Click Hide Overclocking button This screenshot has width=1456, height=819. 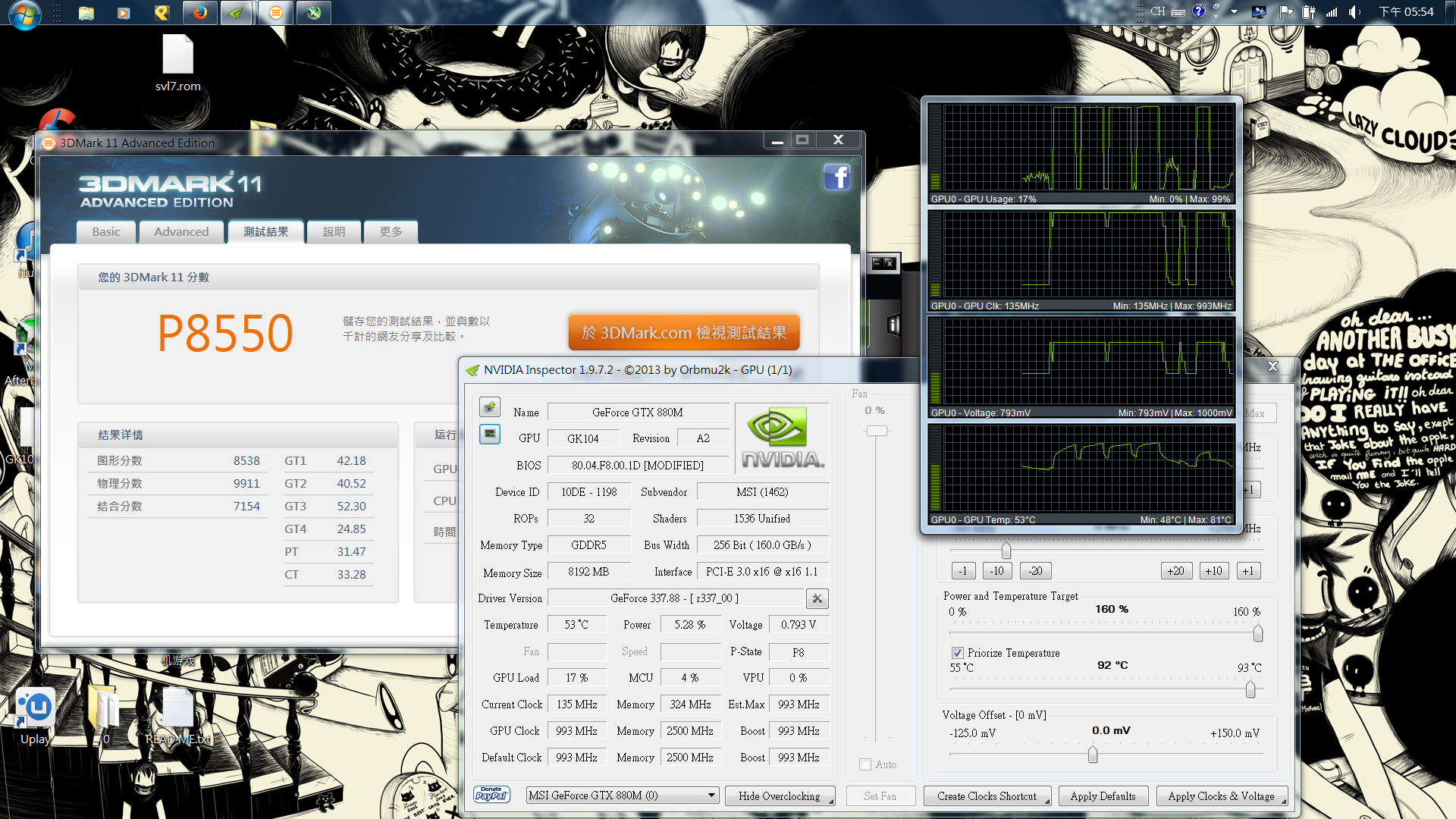tap(780, 796)
